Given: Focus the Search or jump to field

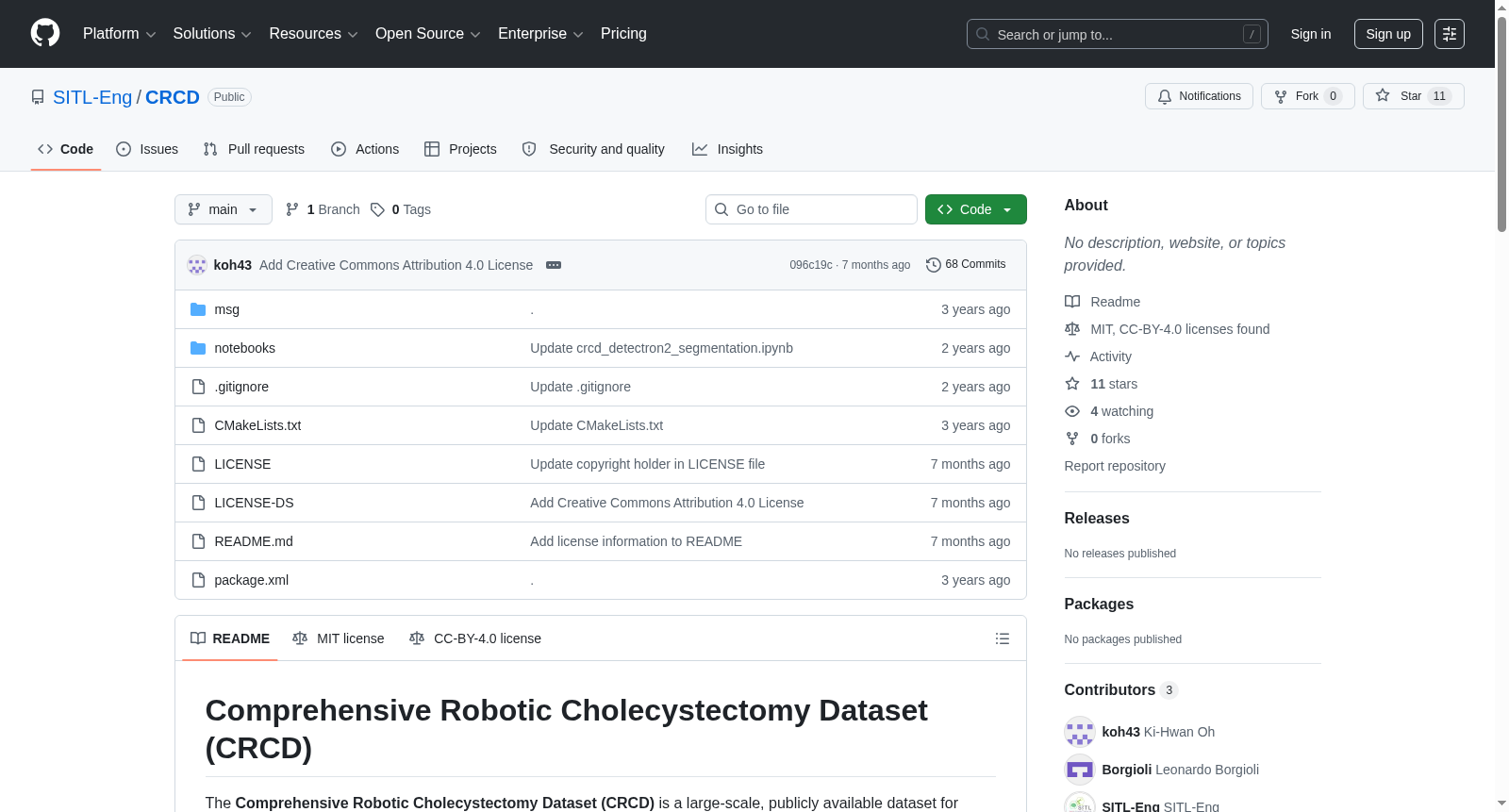Looking at the screenshot, I should pyautogui.click(x=1118, y=34).
